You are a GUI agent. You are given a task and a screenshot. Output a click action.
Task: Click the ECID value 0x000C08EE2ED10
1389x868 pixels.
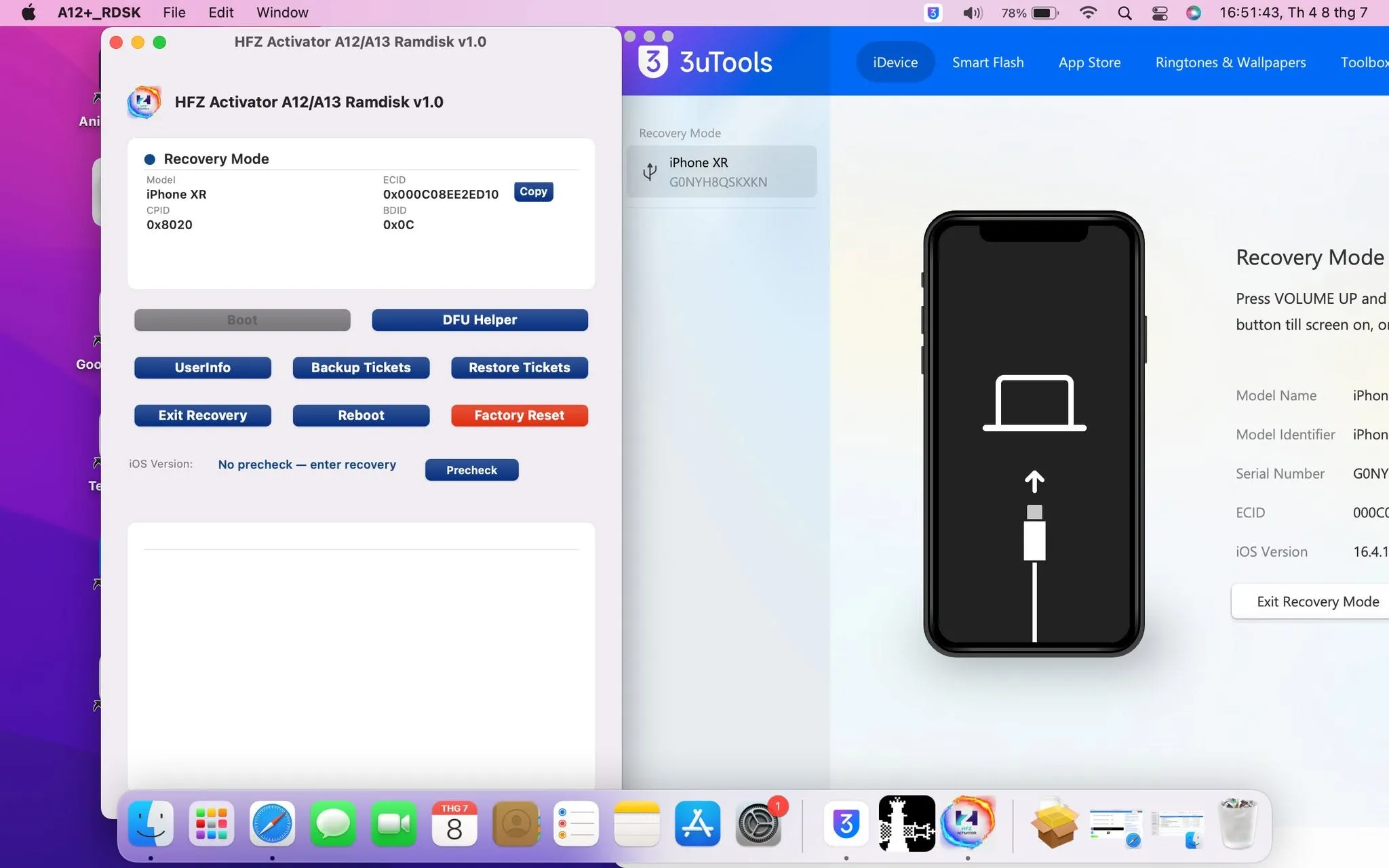click(x=441, y=195)
